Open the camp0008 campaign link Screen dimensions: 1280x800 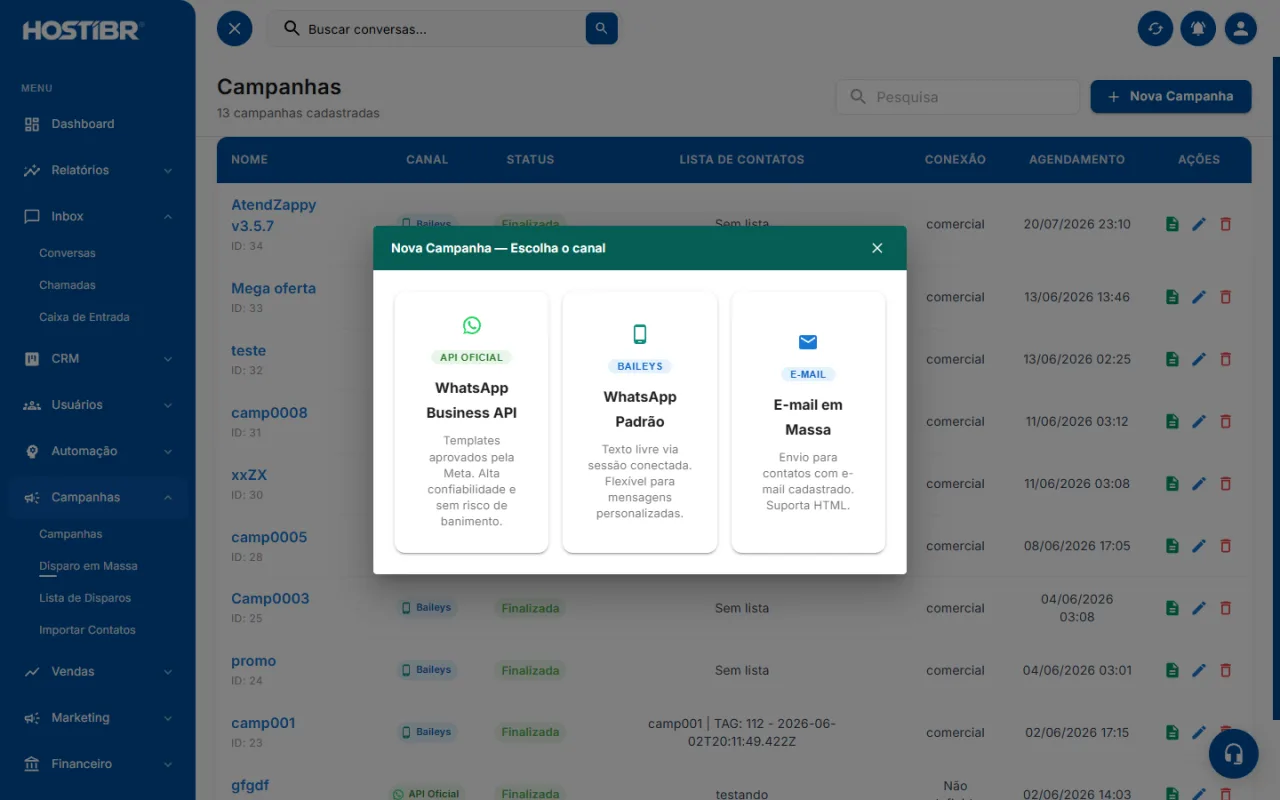pyautogui.click(x=269, y=412)
